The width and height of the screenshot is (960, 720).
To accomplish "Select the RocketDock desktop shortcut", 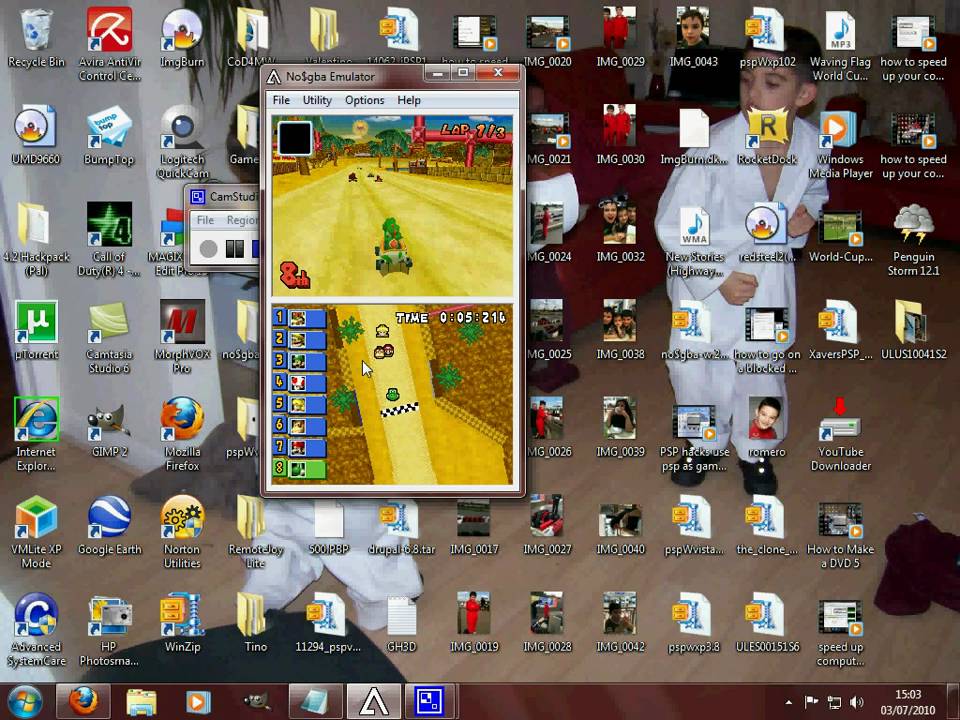I will click(x=767, y=135).
